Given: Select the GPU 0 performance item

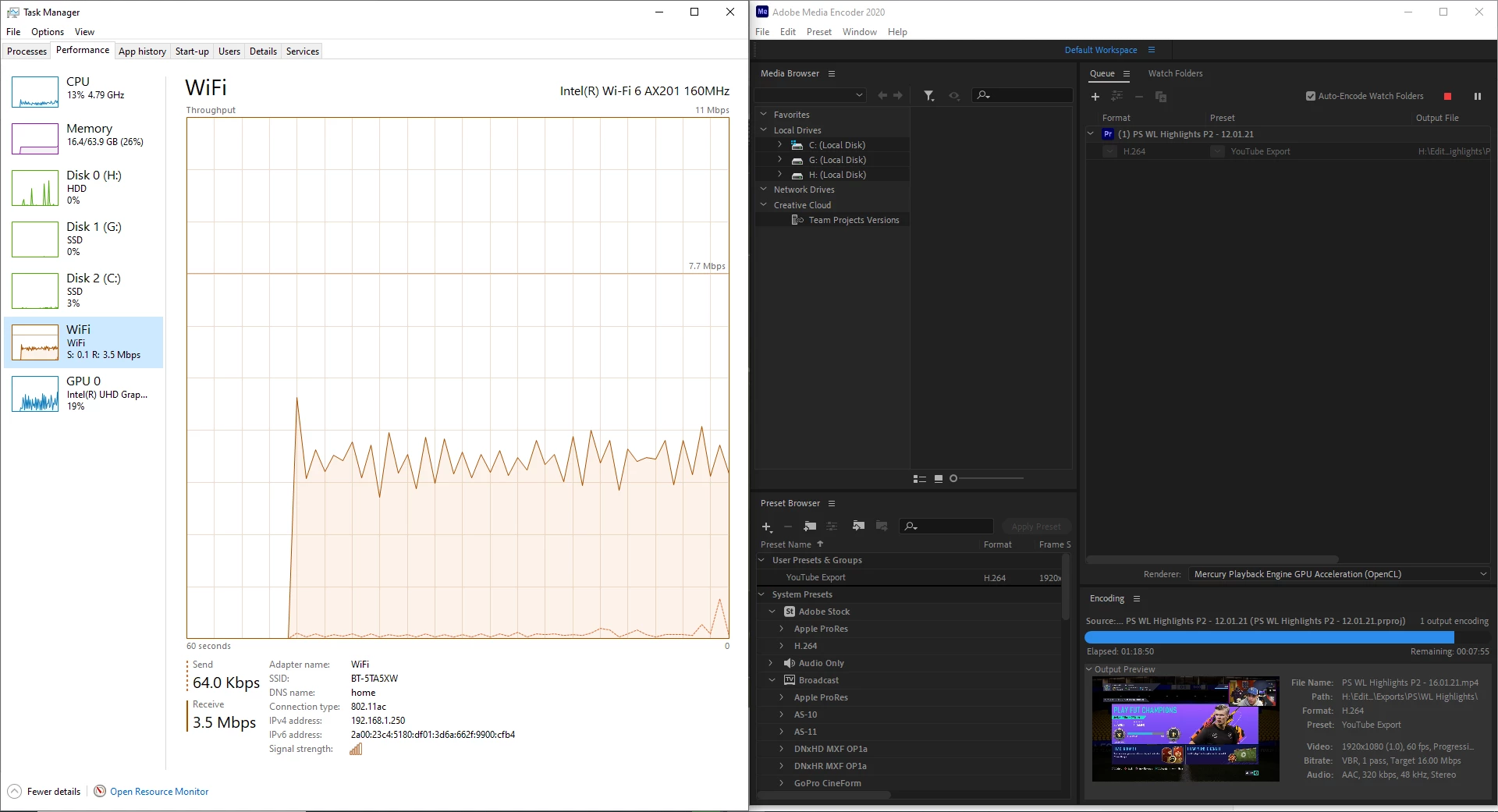Looking at the screenshot, I should pos(84,393).
